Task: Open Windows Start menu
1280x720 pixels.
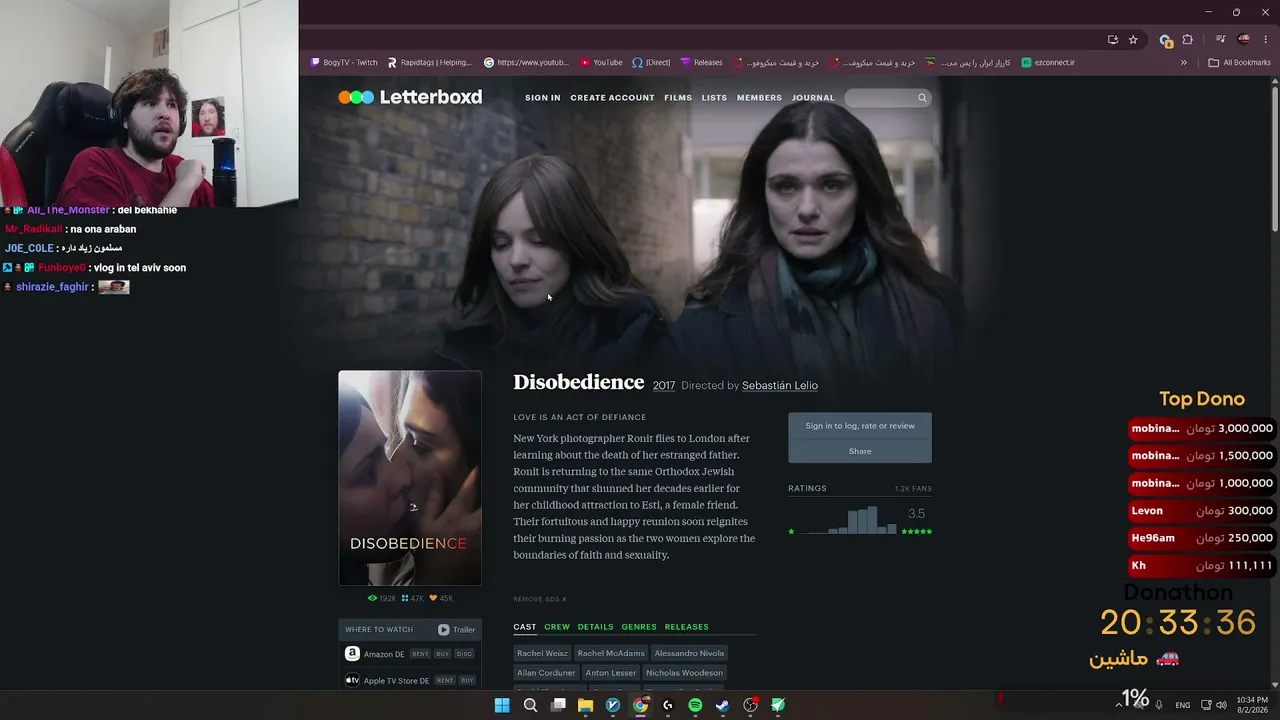Action: pos(502,705)
